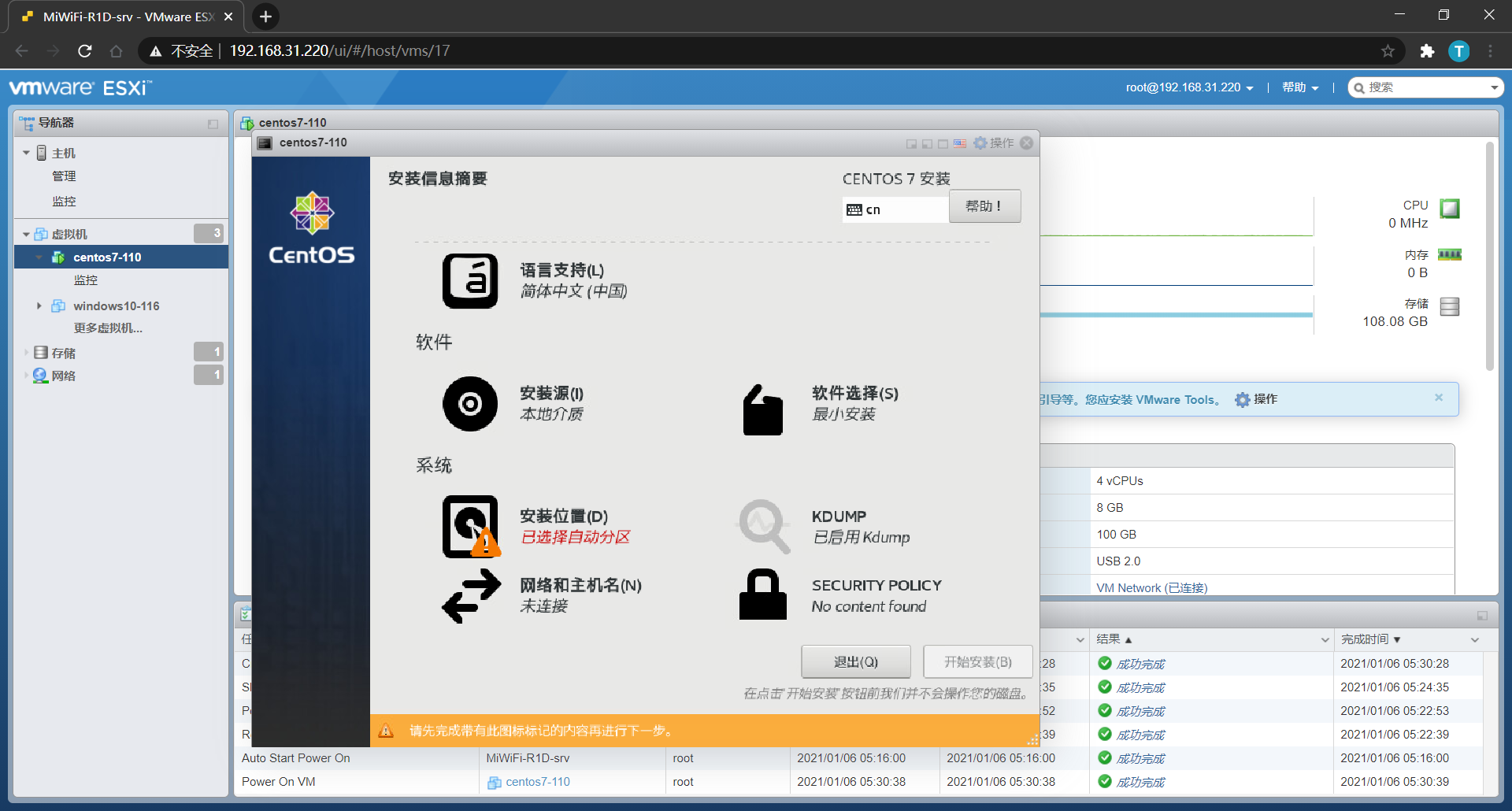The image size is (1512, 811).
Task: Click the 帮助! help button in installer
Action: pyautogui.click(x=984, y=206)
